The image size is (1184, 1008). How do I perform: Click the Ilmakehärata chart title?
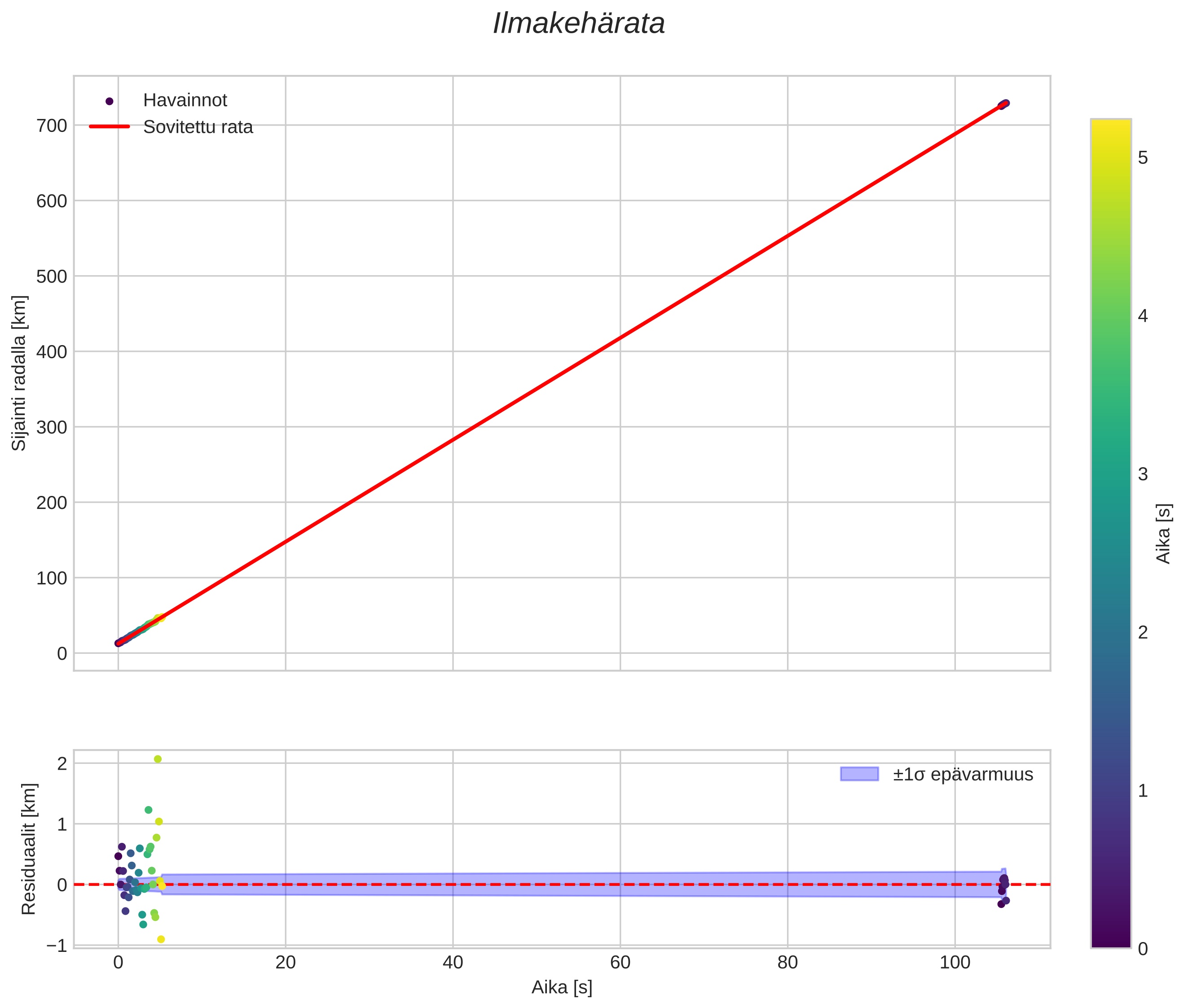(x=578, y=24)
